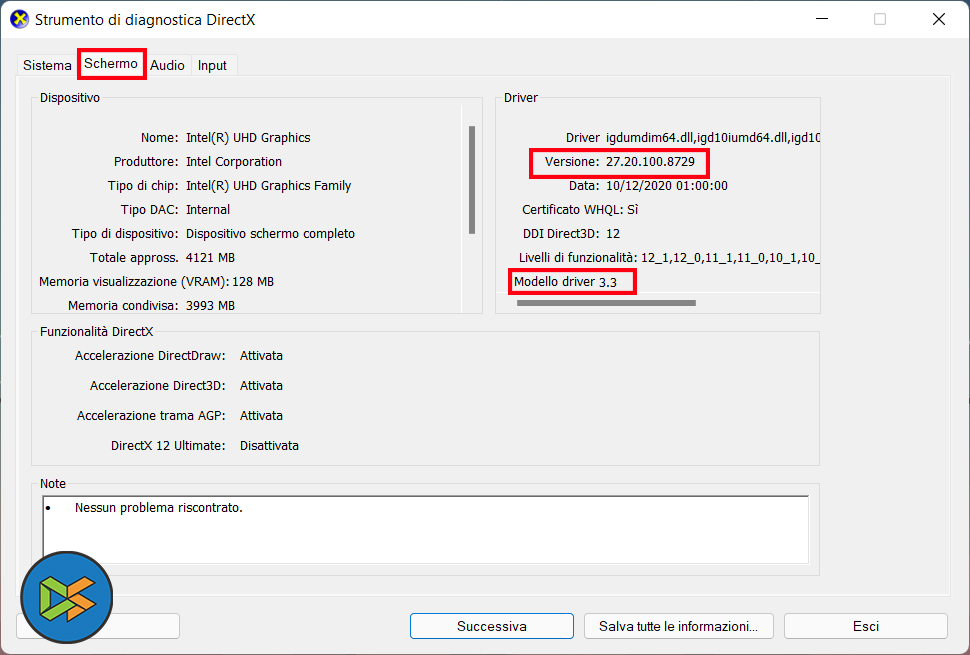This screenshot has width=970, height=655.
Task: Click inside the Note text box
Action: (x=426, y=529)
